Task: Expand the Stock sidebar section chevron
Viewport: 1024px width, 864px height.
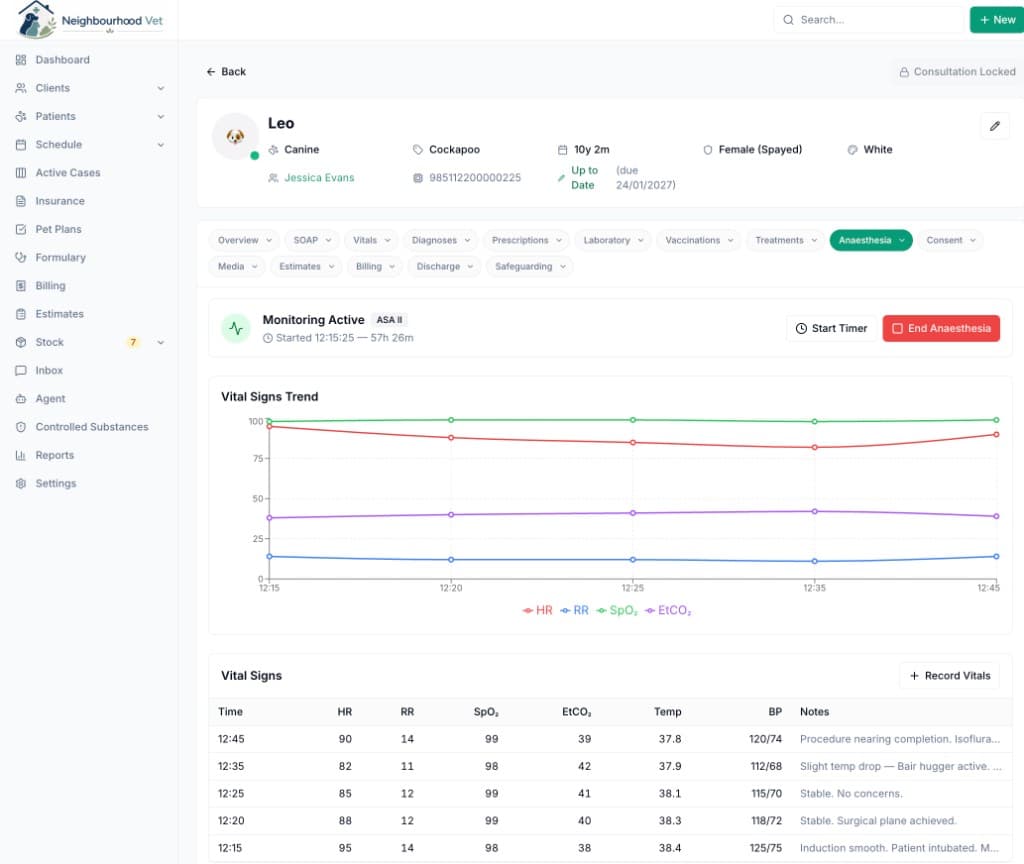Action: (x=161, y=342)
